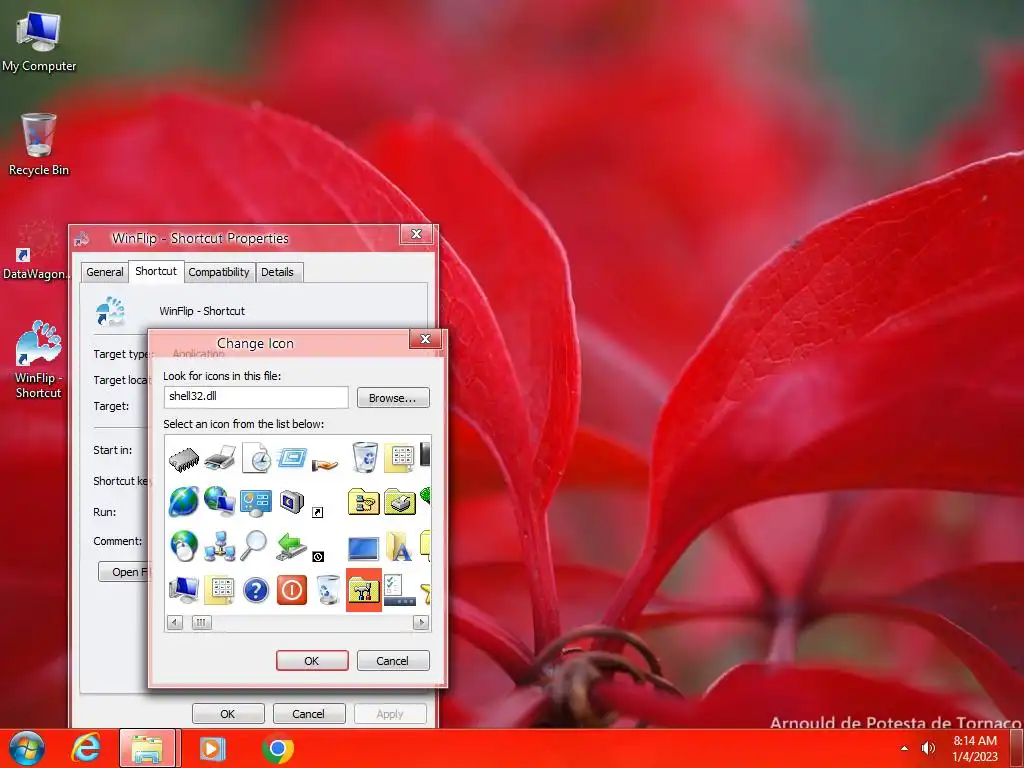Select the small shortcut arrow overlay icon
1024x768 pixels.
(x=318, y=513)
